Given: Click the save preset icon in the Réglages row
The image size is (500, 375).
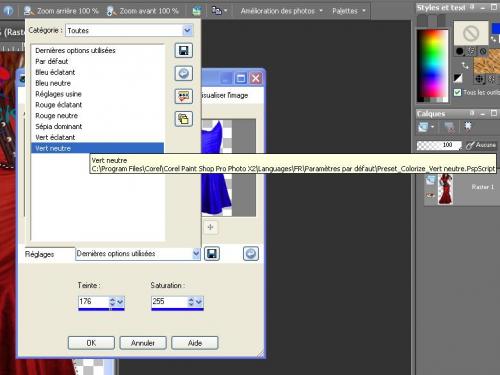Looking at the screenshot, I should (x=212, y=254).
